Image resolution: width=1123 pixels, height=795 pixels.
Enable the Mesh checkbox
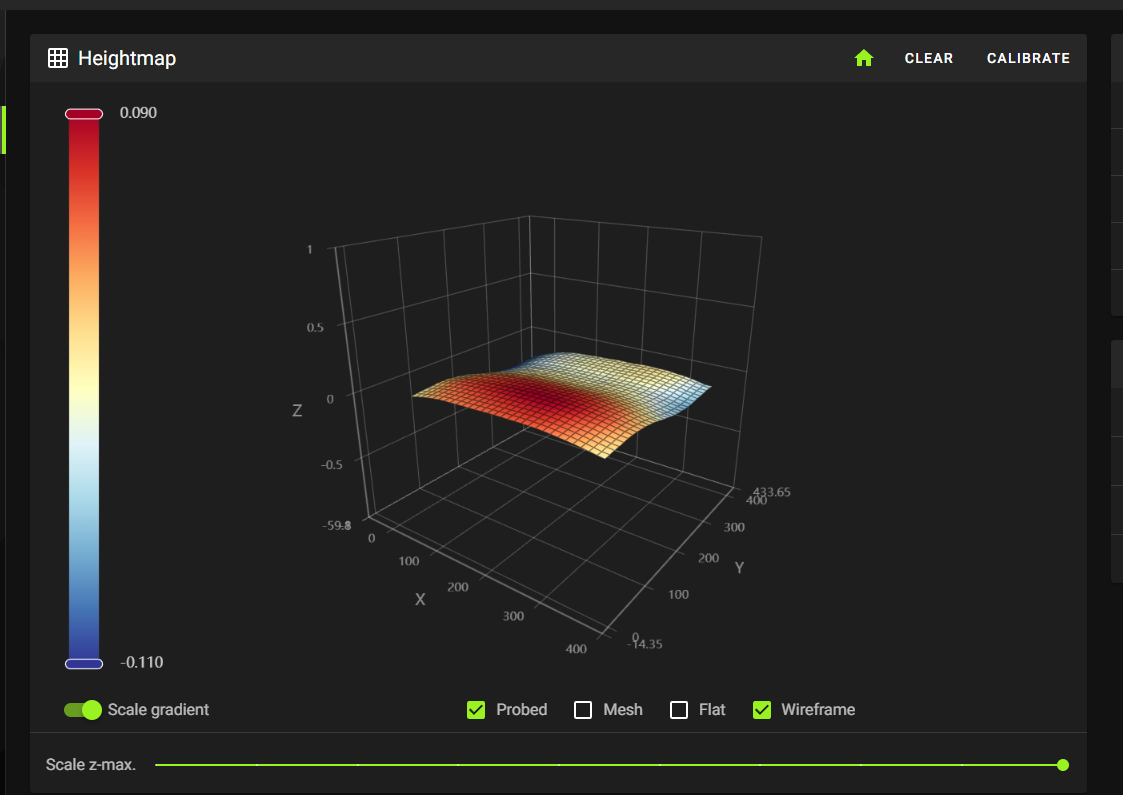[583, 710]
